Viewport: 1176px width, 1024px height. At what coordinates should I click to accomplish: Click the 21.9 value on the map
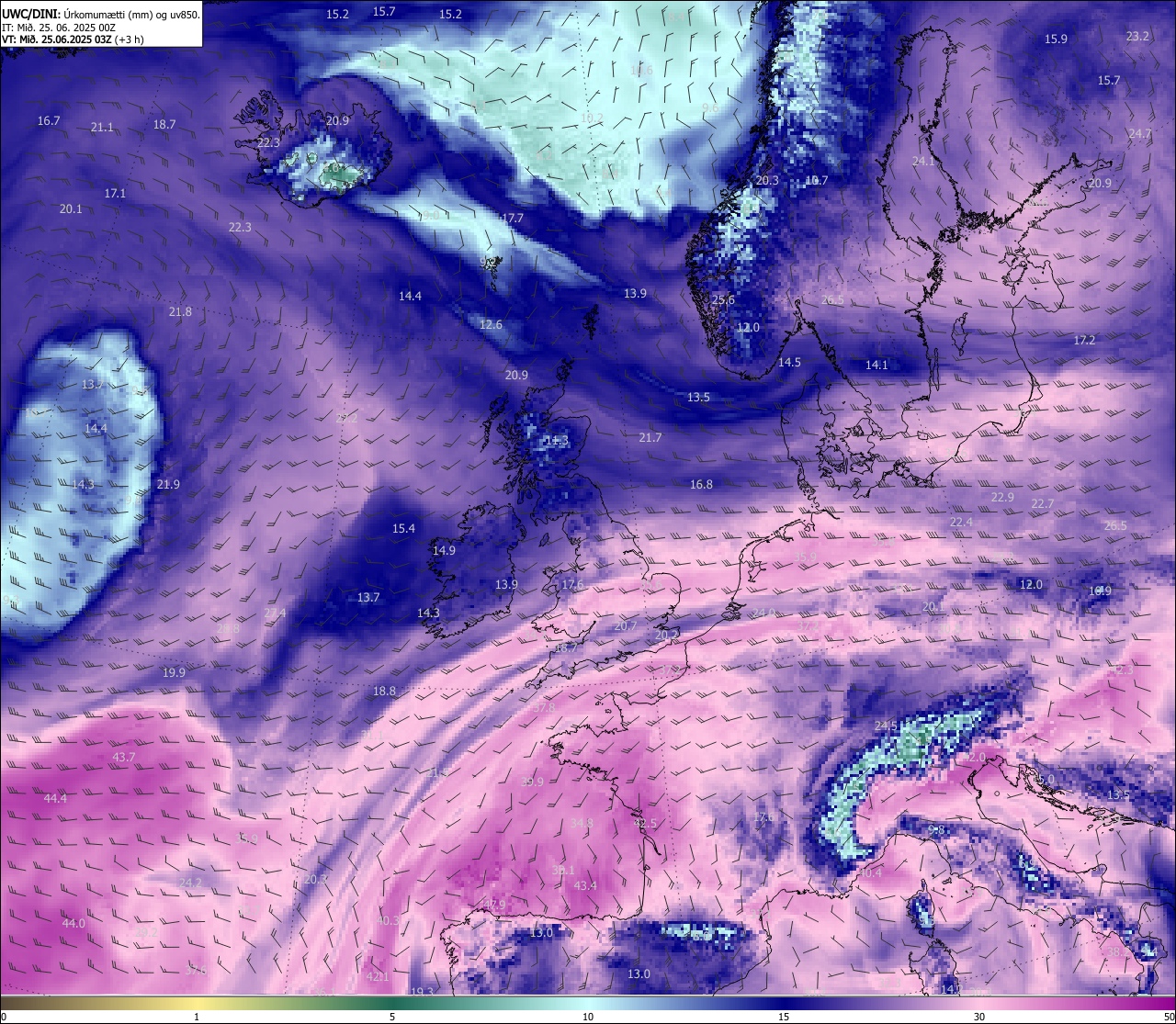point(168,485)
